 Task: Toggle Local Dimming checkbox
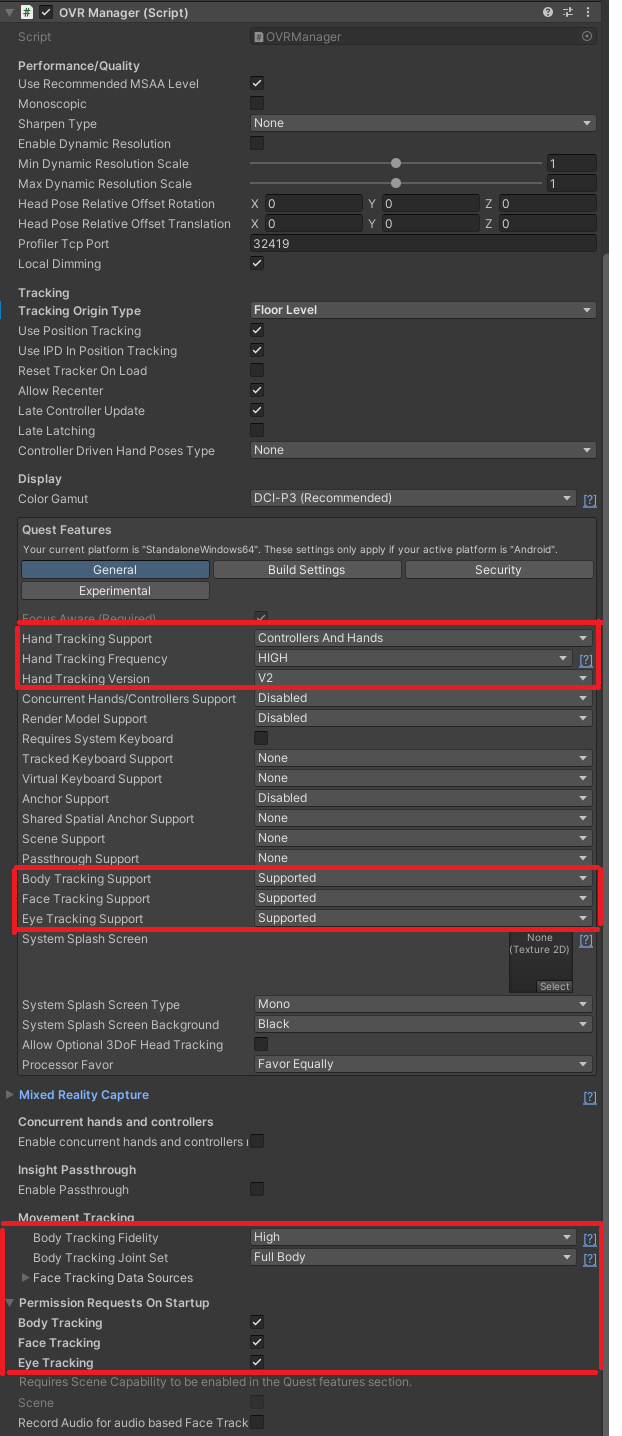coord(257,264)
